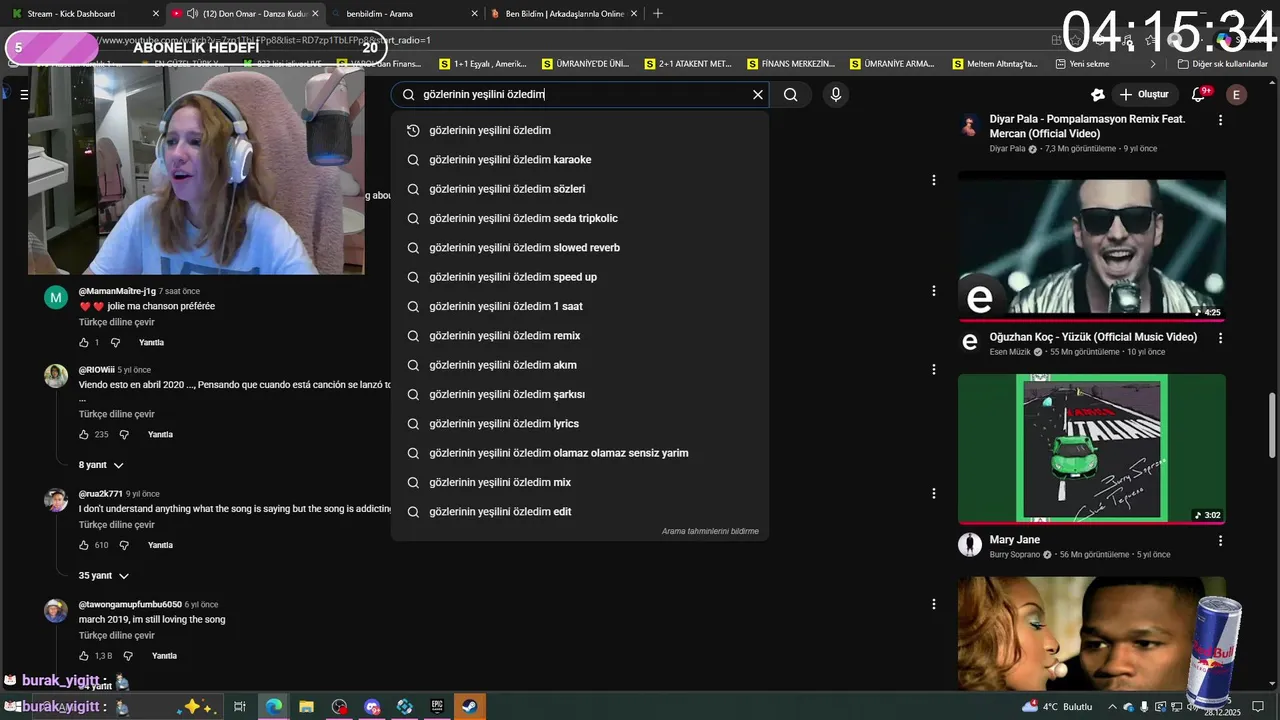Image resolution: width=1280 pixels, height=720 pixels.
Task: Reply to @RIOWiii comment with Yanıtla
Action: 160,435
